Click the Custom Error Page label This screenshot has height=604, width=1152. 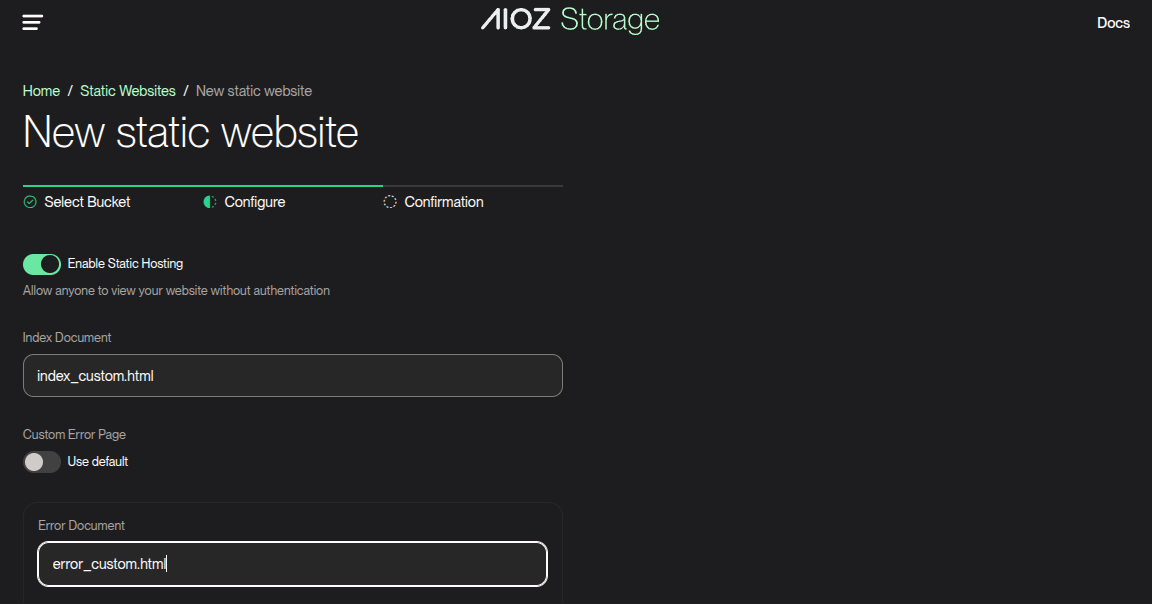[74, 435]
